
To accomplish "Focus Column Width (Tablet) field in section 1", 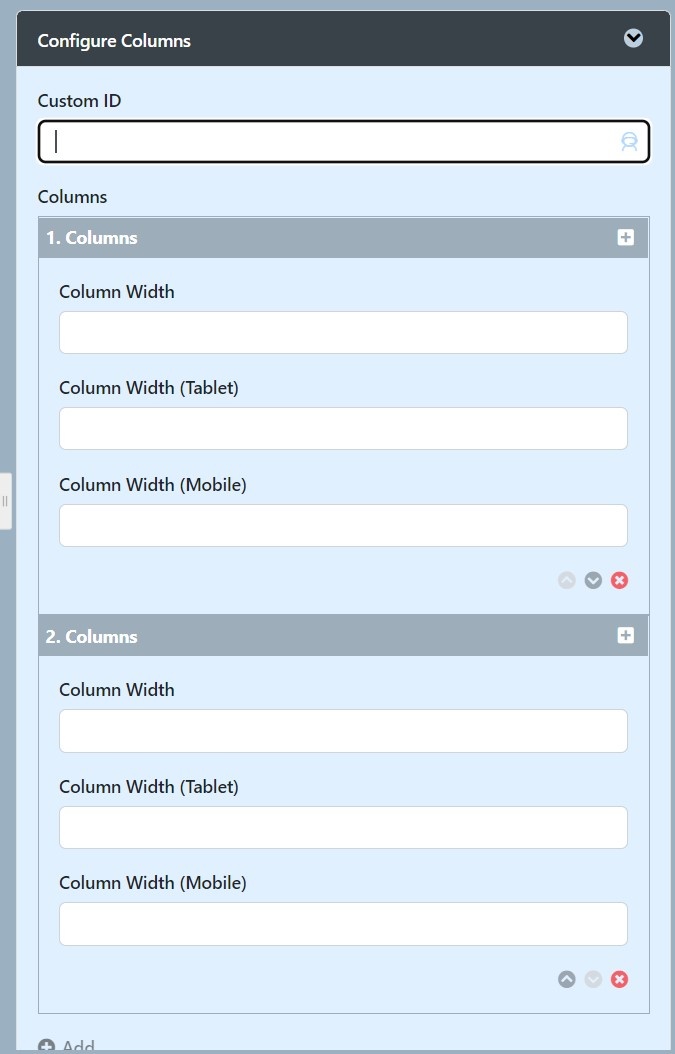I will tap(344, 428).
